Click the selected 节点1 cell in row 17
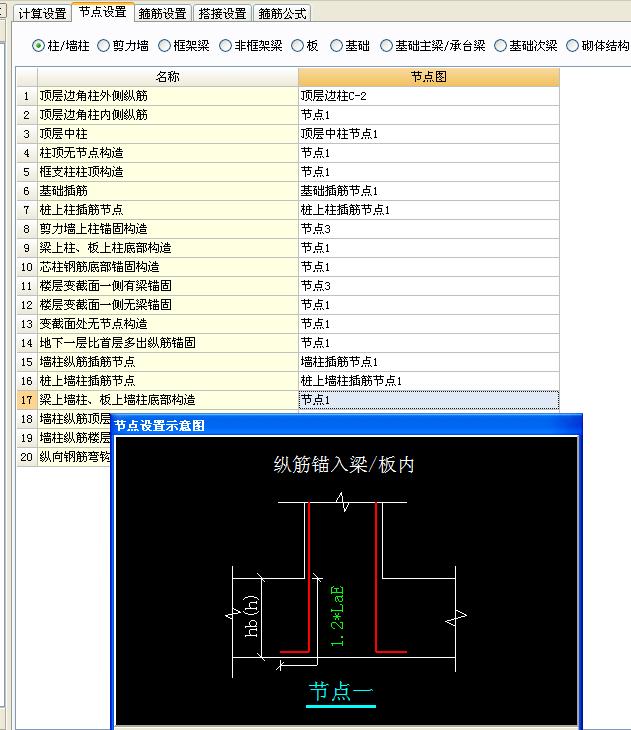This screenshot has width=631, height=730. [429, 400]
